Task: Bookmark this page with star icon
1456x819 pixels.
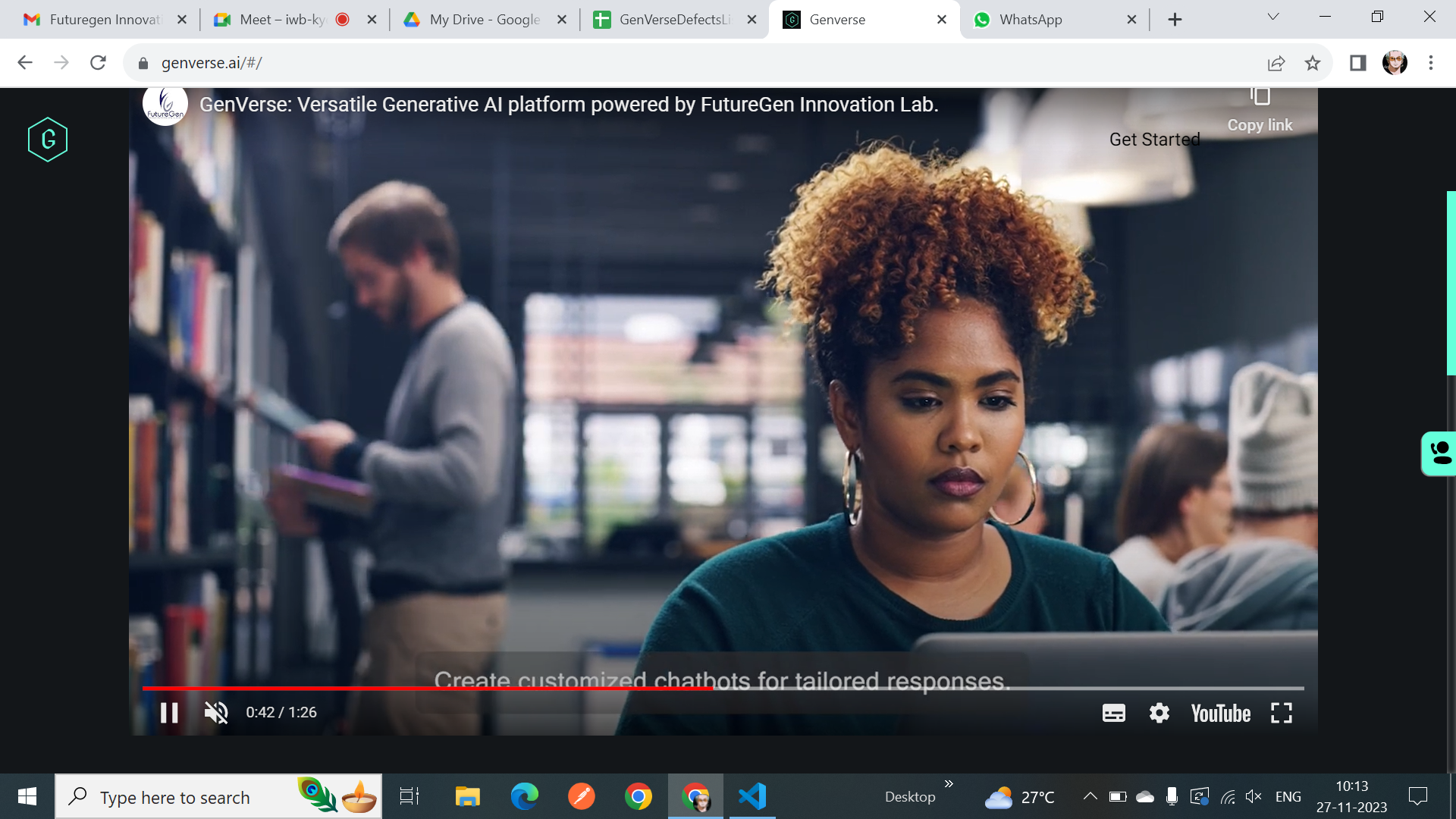Action: click(1313, 63)
